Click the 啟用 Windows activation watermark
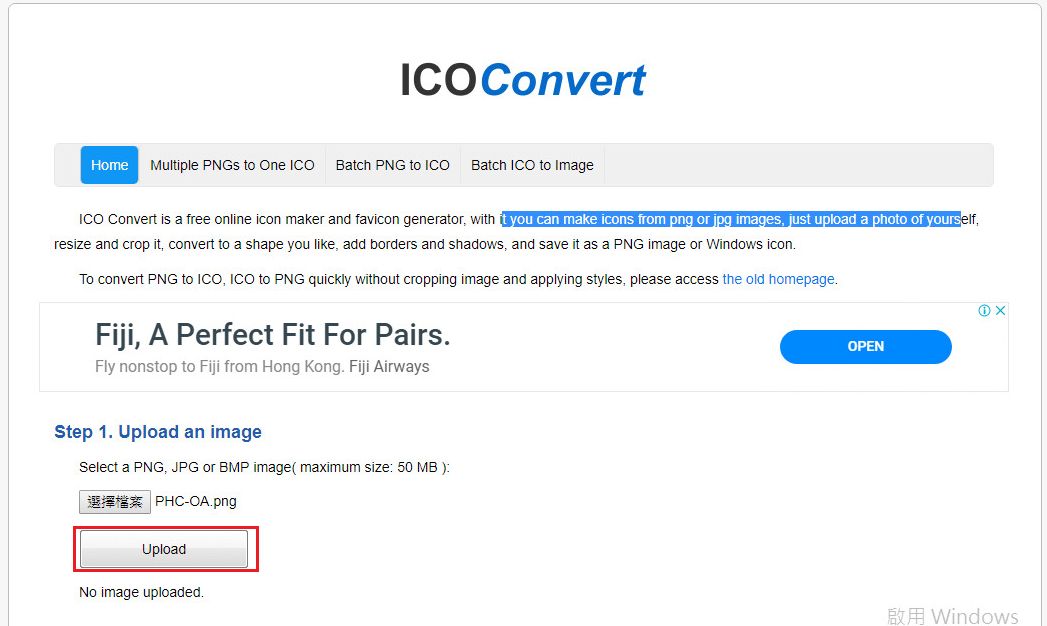 [x=952, y=616]
